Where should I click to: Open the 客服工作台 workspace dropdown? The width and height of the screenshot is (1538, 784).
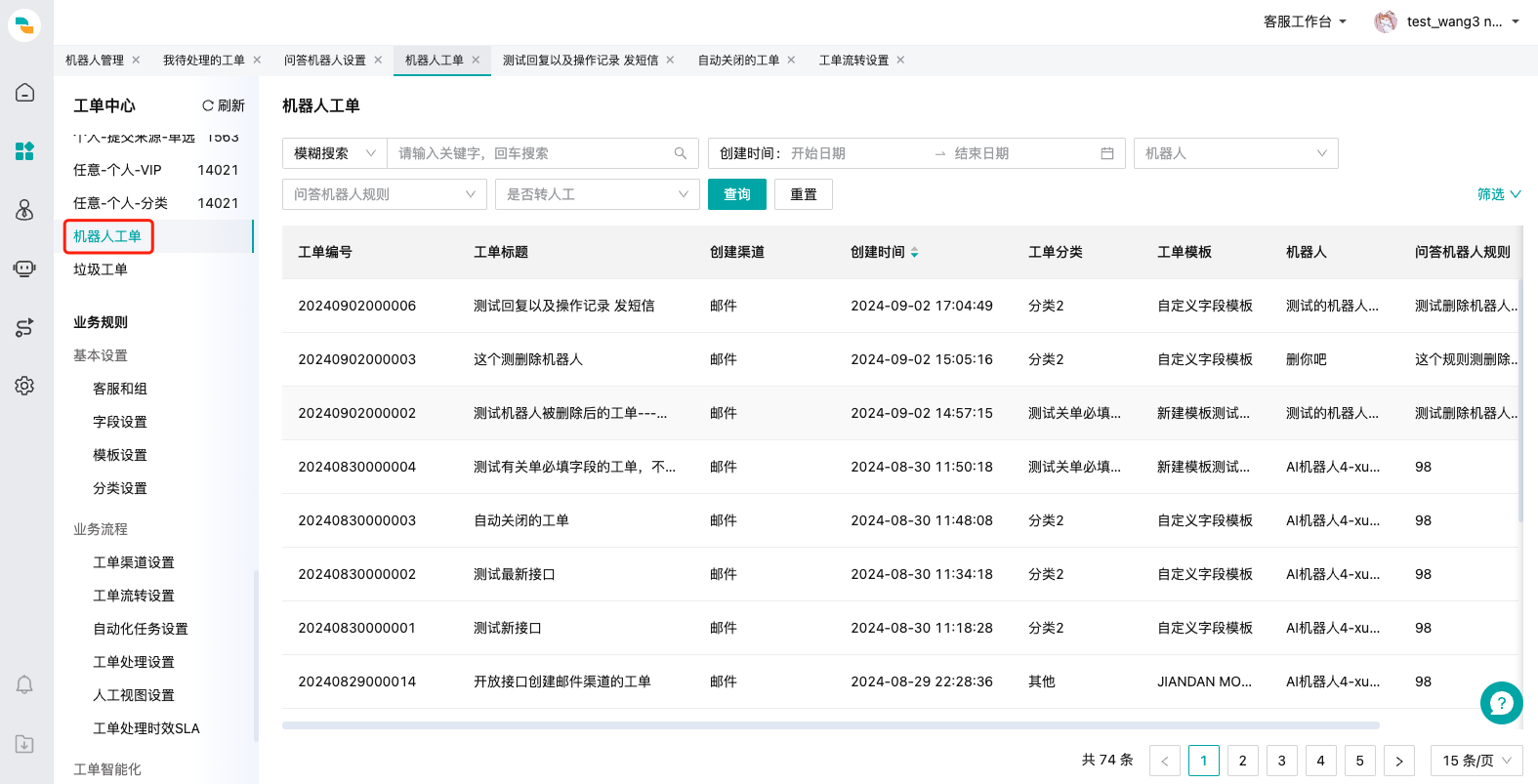point(1305,21)
